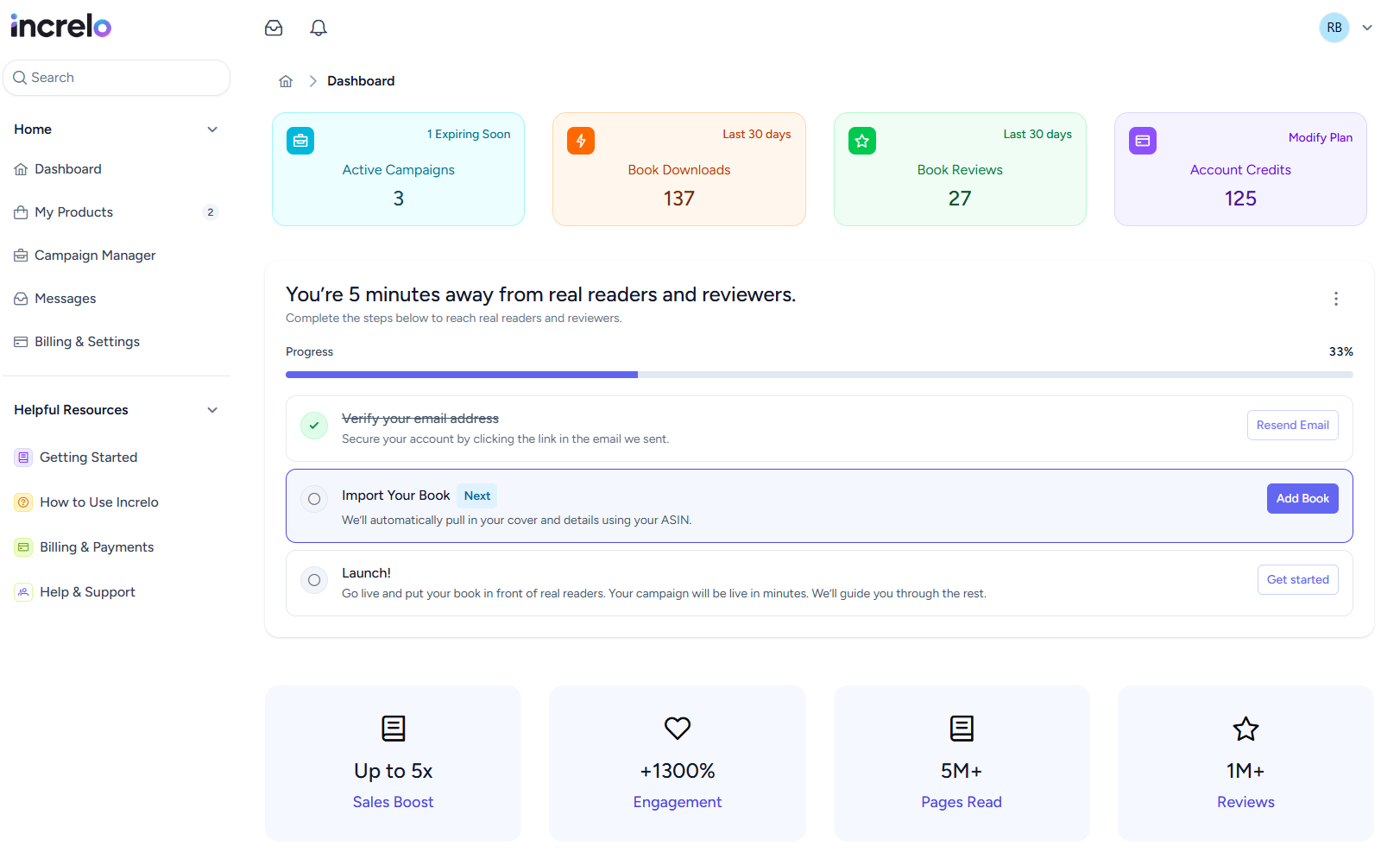1400x865 pixels.
Task: Open Dashboard from the breadcrumb
Action: 361,80
